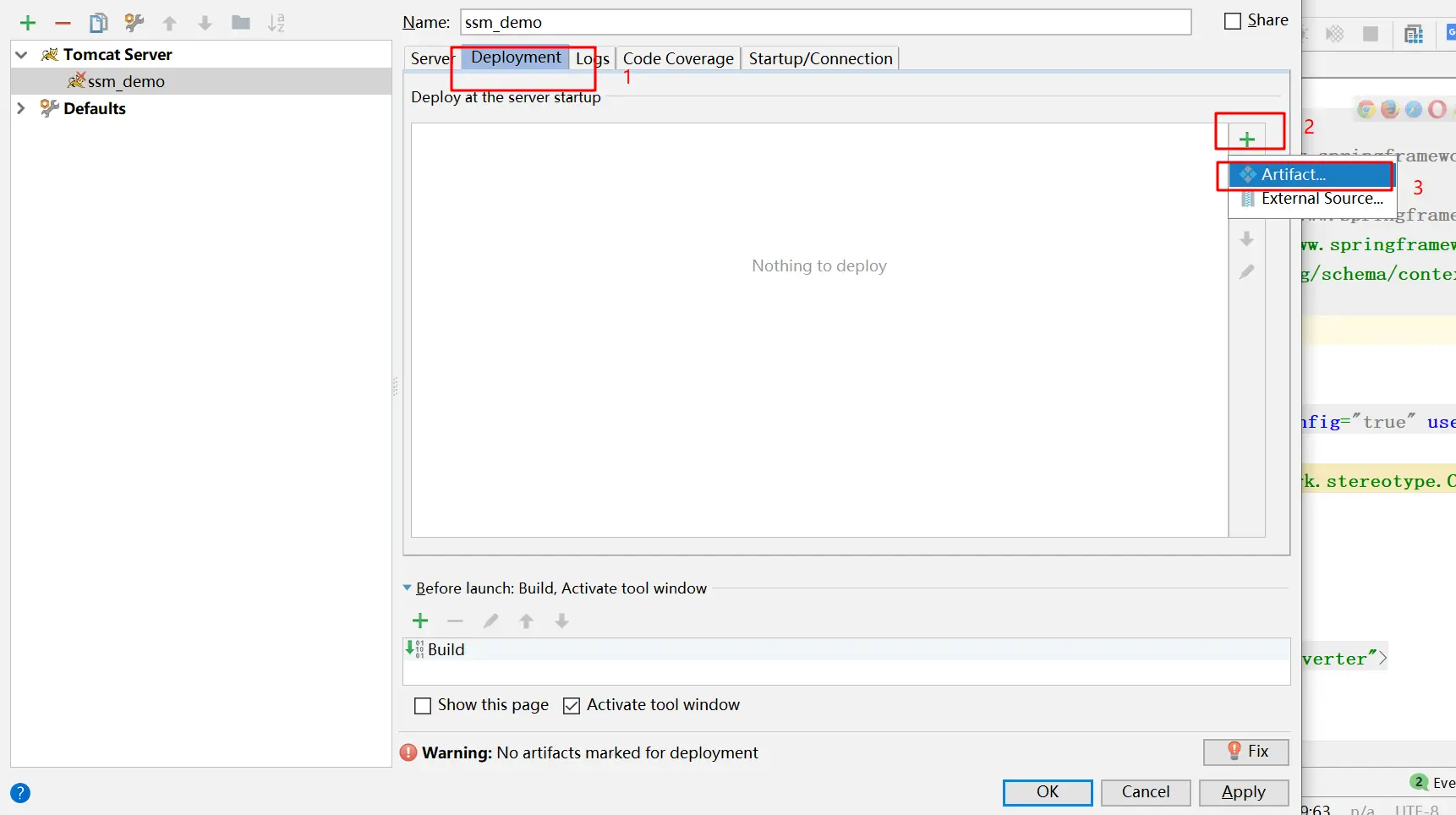This screenshot has width=1456, height=815.
Task: Choose Artifact... from the popup menu
Action: [1310, 174]
